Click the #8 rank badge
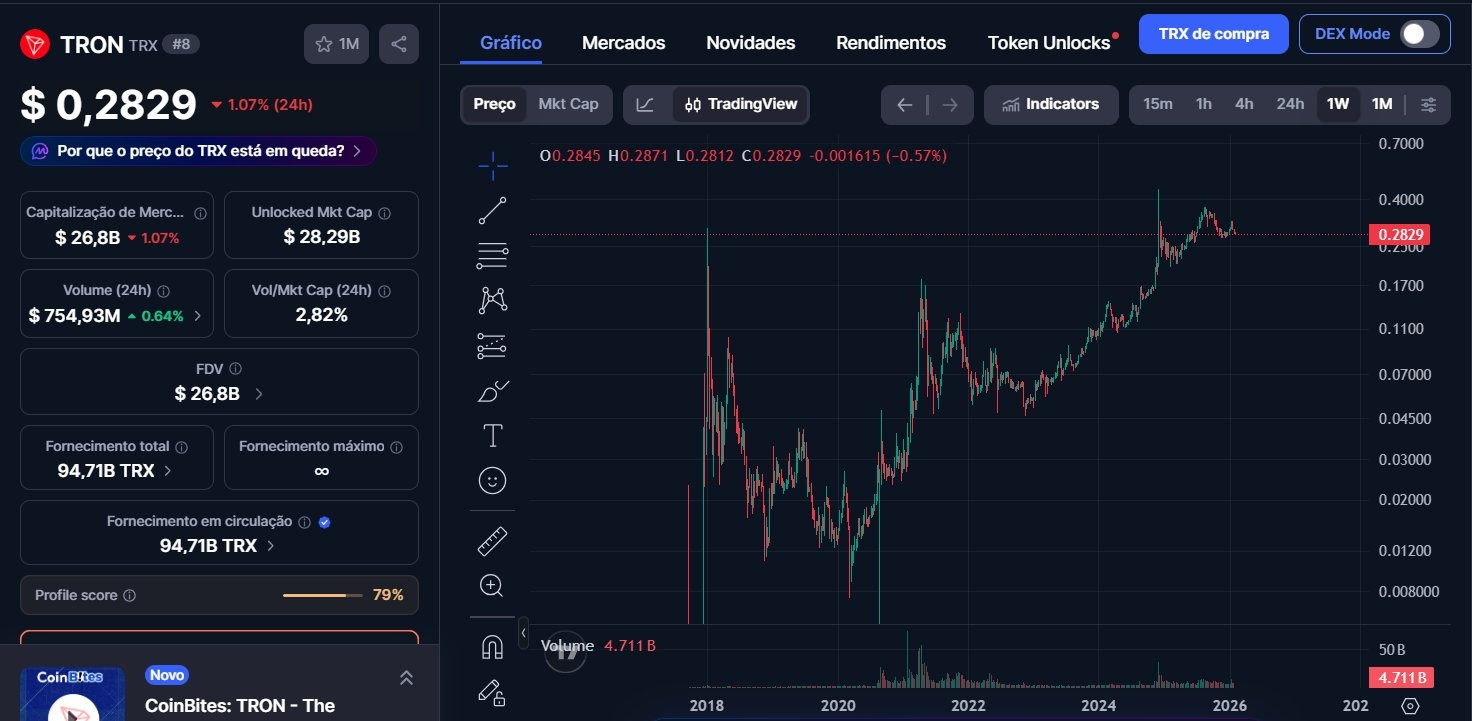 click(x=180, y=44)
